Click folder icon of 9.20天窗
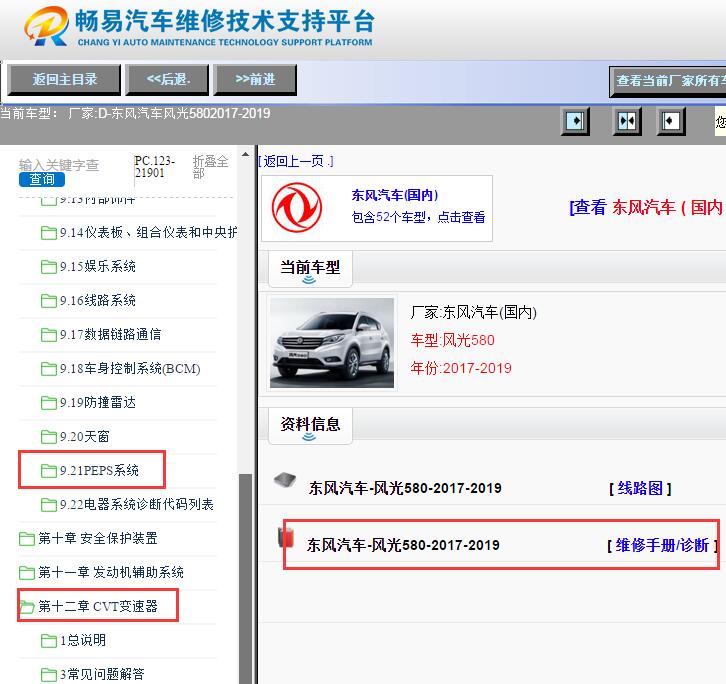Screen dimensions: 726x684 49,437
